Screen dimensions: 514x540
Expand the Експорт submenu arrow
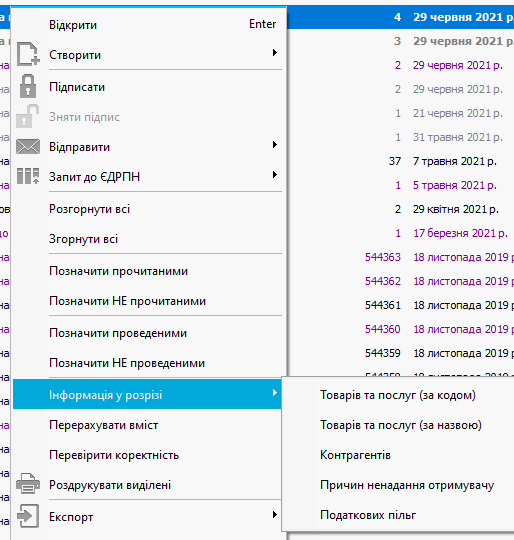[x=274, y=515]
